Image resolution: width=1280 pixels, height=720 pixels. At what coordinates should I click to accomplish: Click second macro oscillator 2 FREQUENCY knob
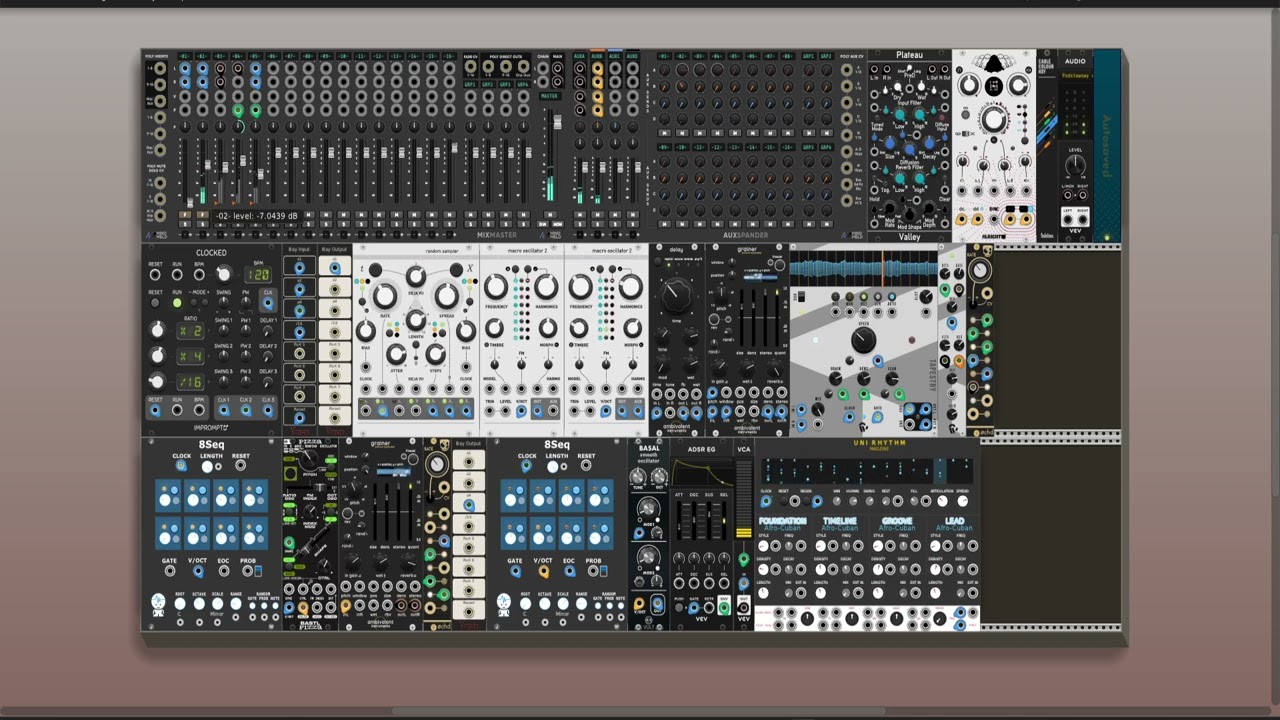tap(581, 288)
